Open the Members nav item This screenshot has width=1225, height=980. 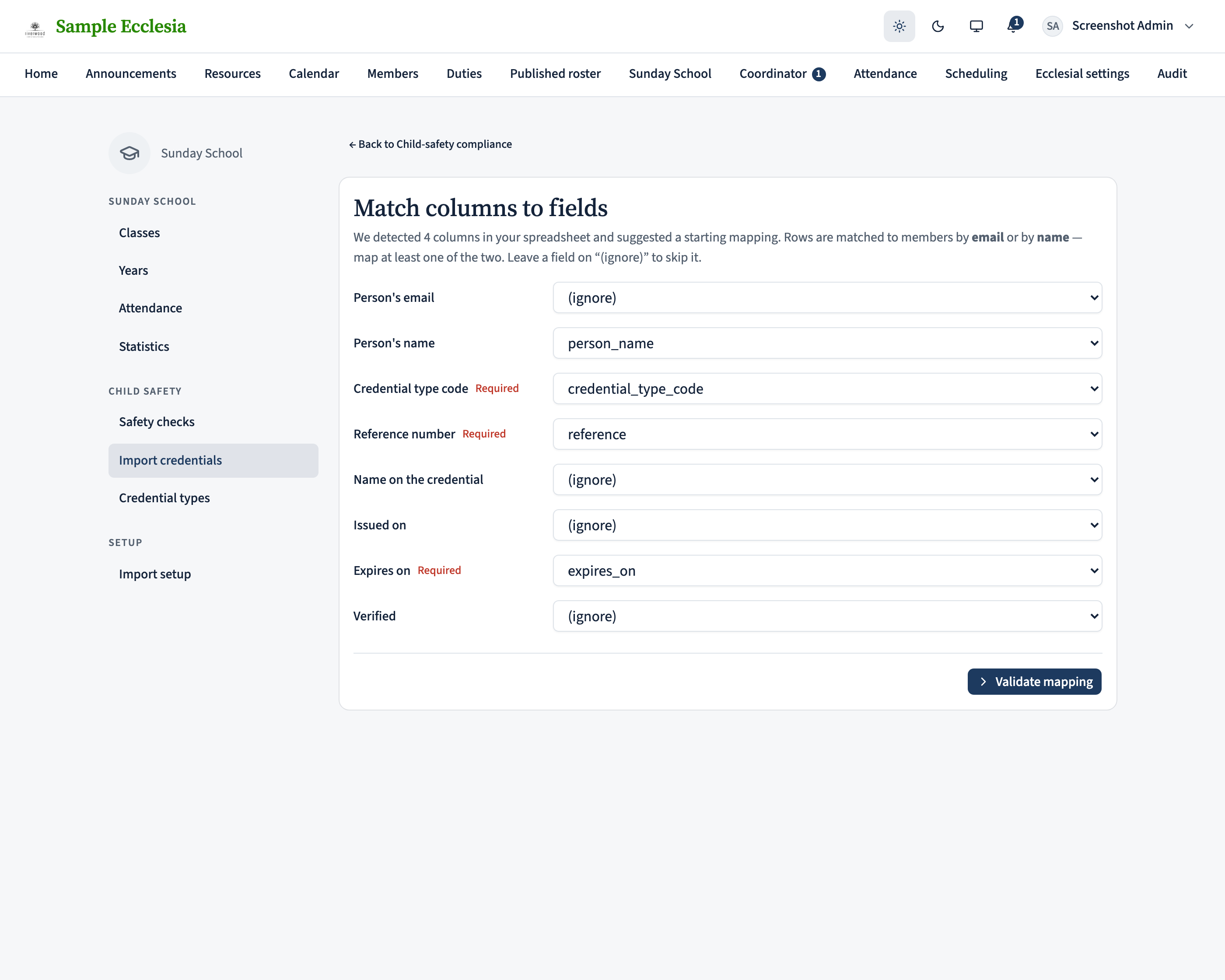tap(392, 74)
